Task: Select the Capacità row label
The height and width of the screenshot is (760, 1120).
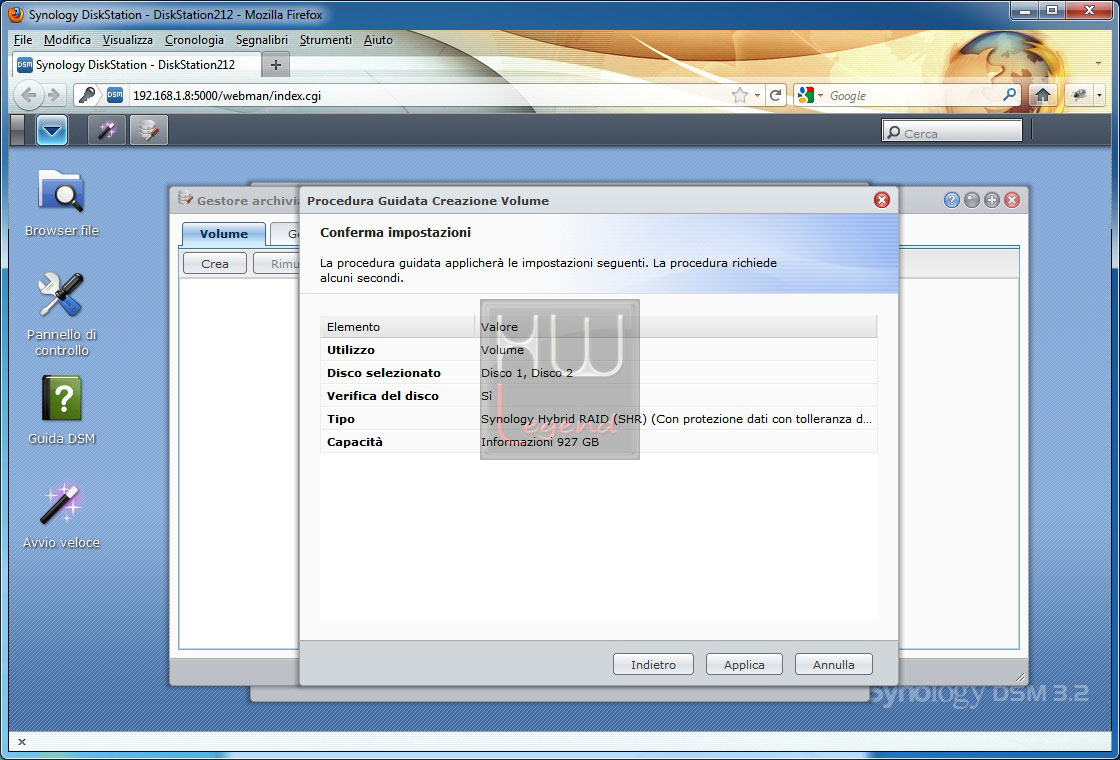Action: click(355, 442)
